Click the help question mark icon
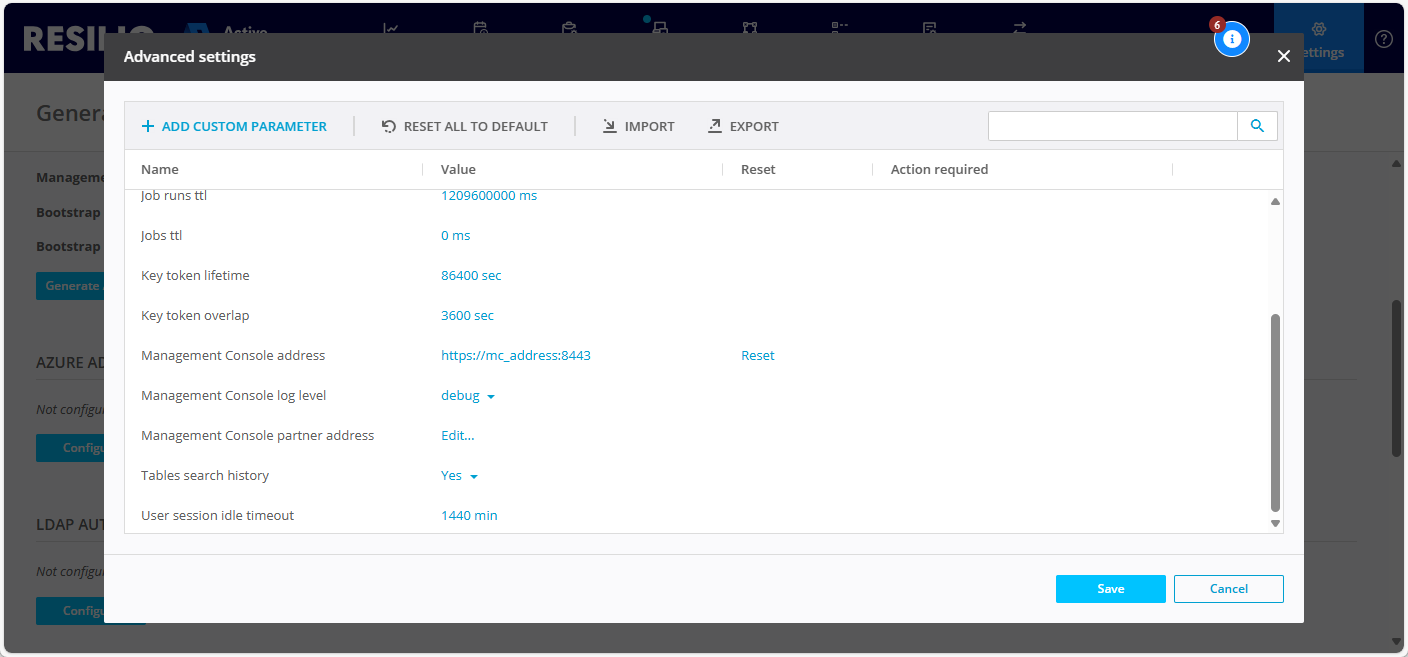 pos(1384,39)
